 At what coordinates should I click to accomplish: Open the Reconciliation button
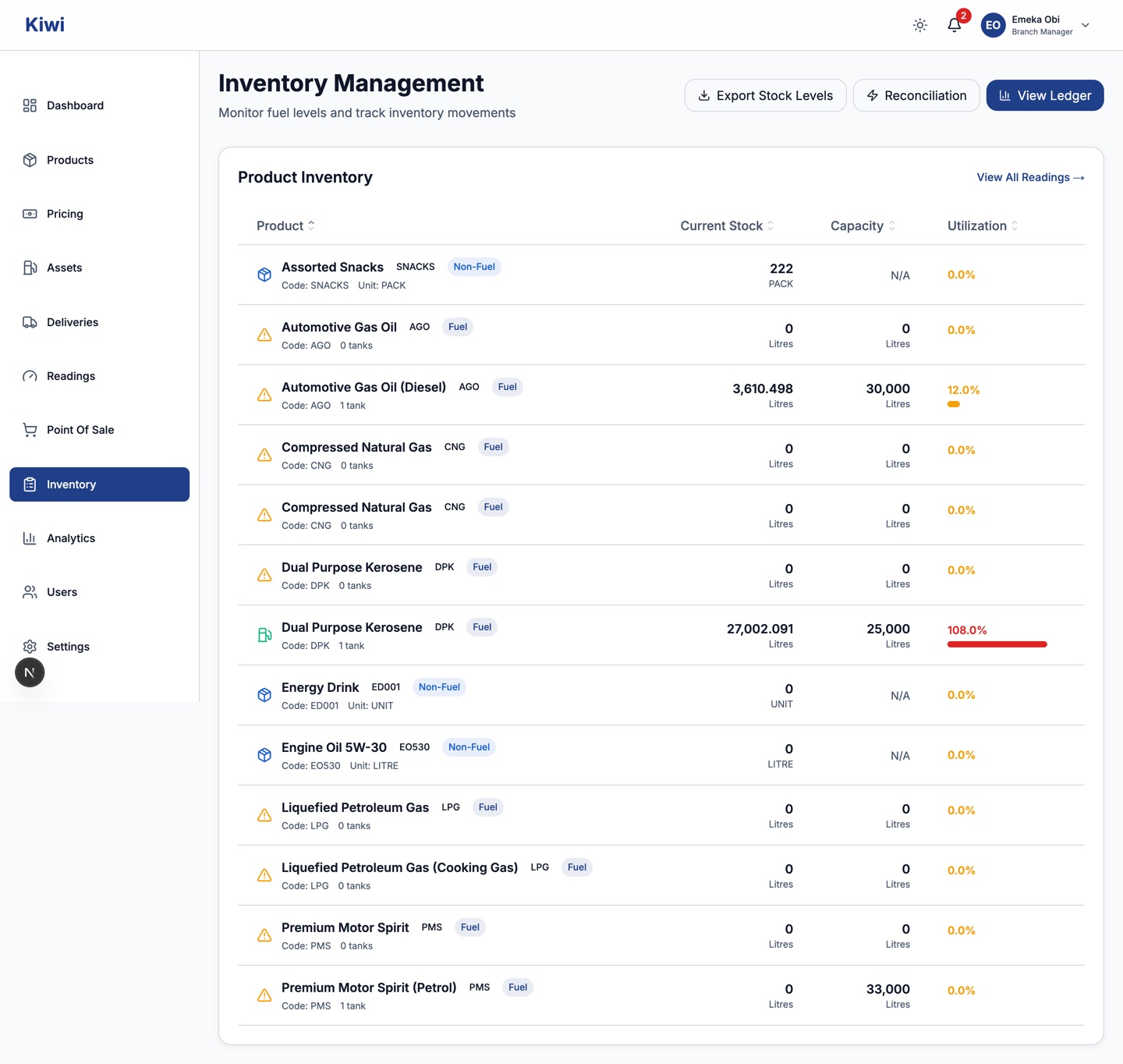click(x=916, y=95)
